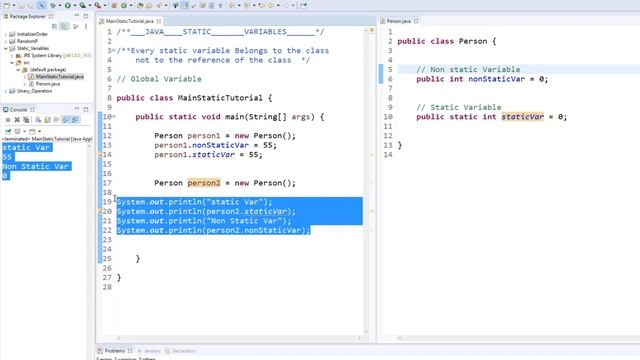This screenshot has width=640, height=360.
Task: Collapse the src folder node
Action: pos(12,62)
